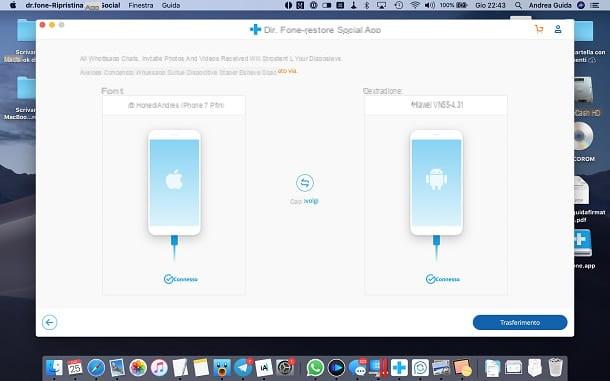Open Spotlight search in the menu bar
Image resolution: width=610 pixels, height=381 pixels.
coord(518,5)
